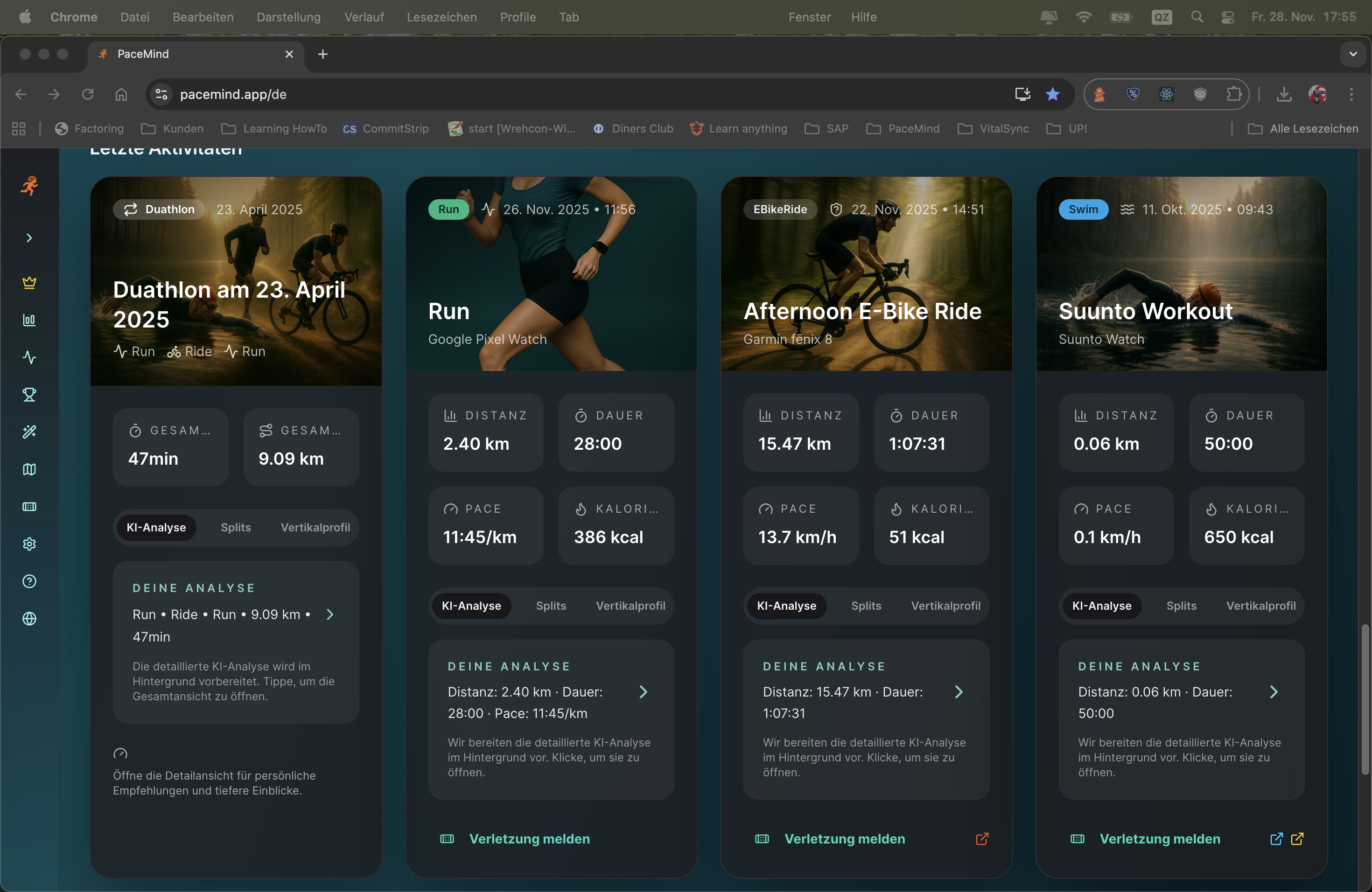Click Verletzung melden on Run card
The height and width of the screenshot is (892, 1372).
(x=529, y=839)
